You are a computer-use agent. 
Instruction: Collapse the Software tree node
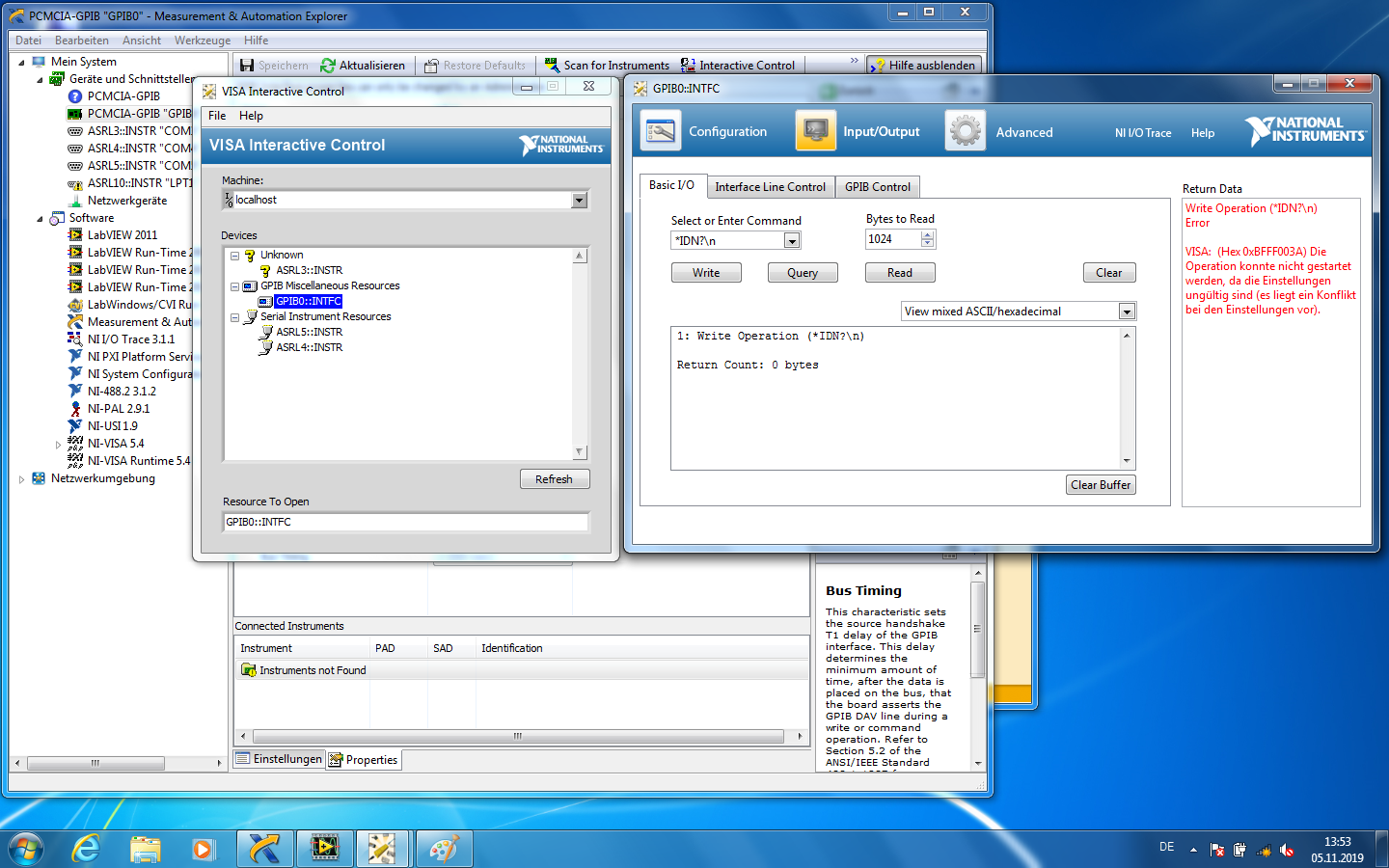pyautogui.click(x=40, y=218)
